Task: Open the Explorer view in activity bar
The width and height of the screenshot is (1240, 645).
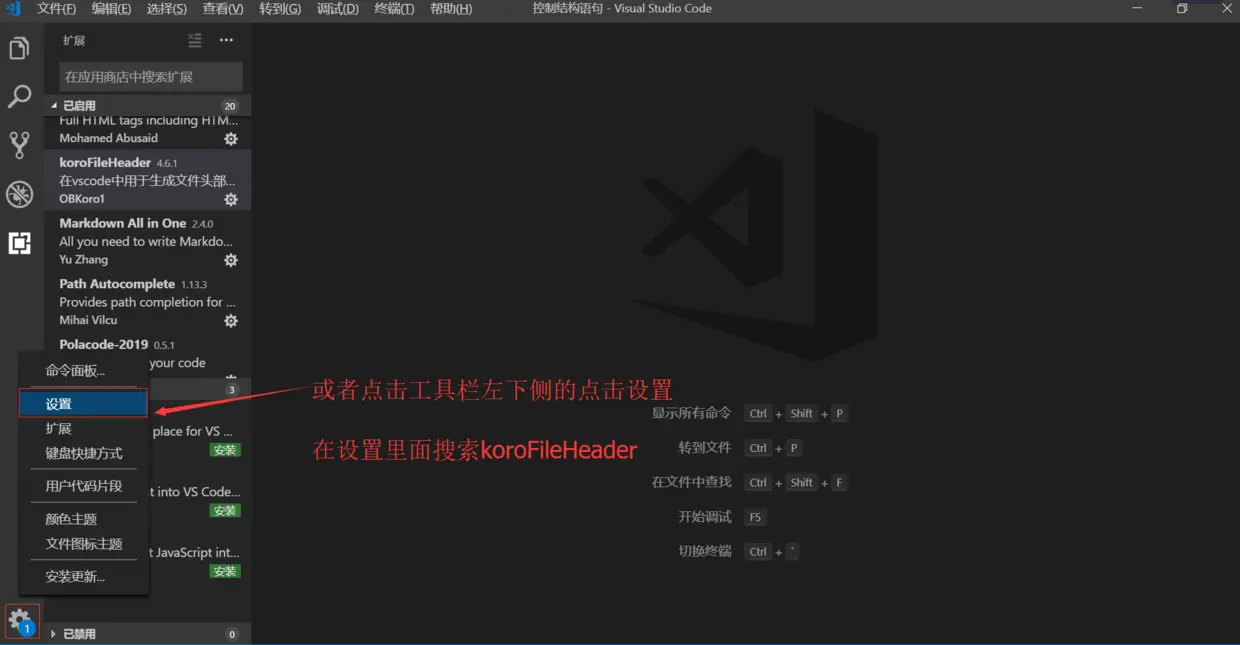Action: pos(19,48)
